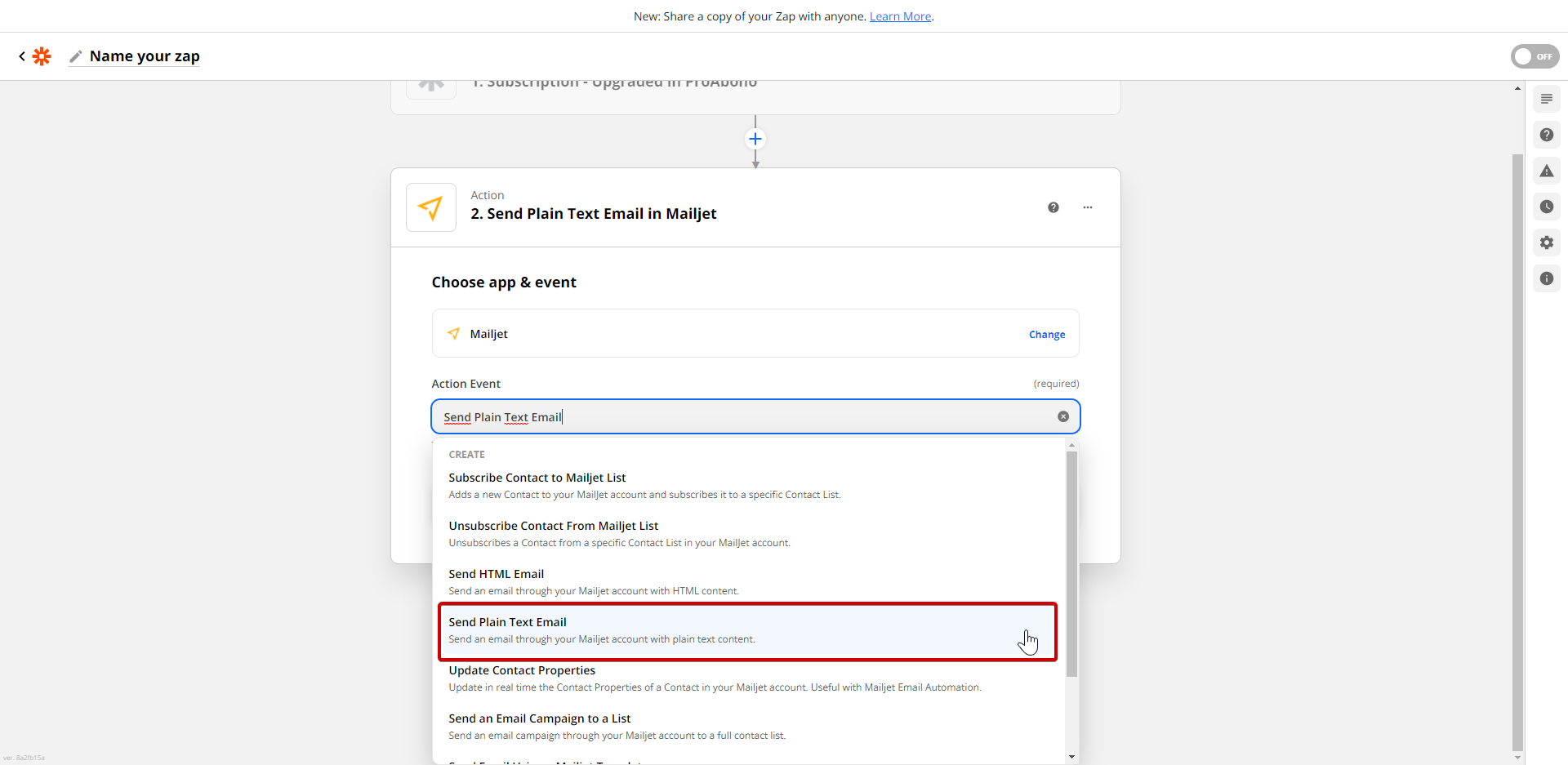Toggle the zap OFF/ON switch
The height and width of the screenshot is (765, 1568).
coord(1535,56)
